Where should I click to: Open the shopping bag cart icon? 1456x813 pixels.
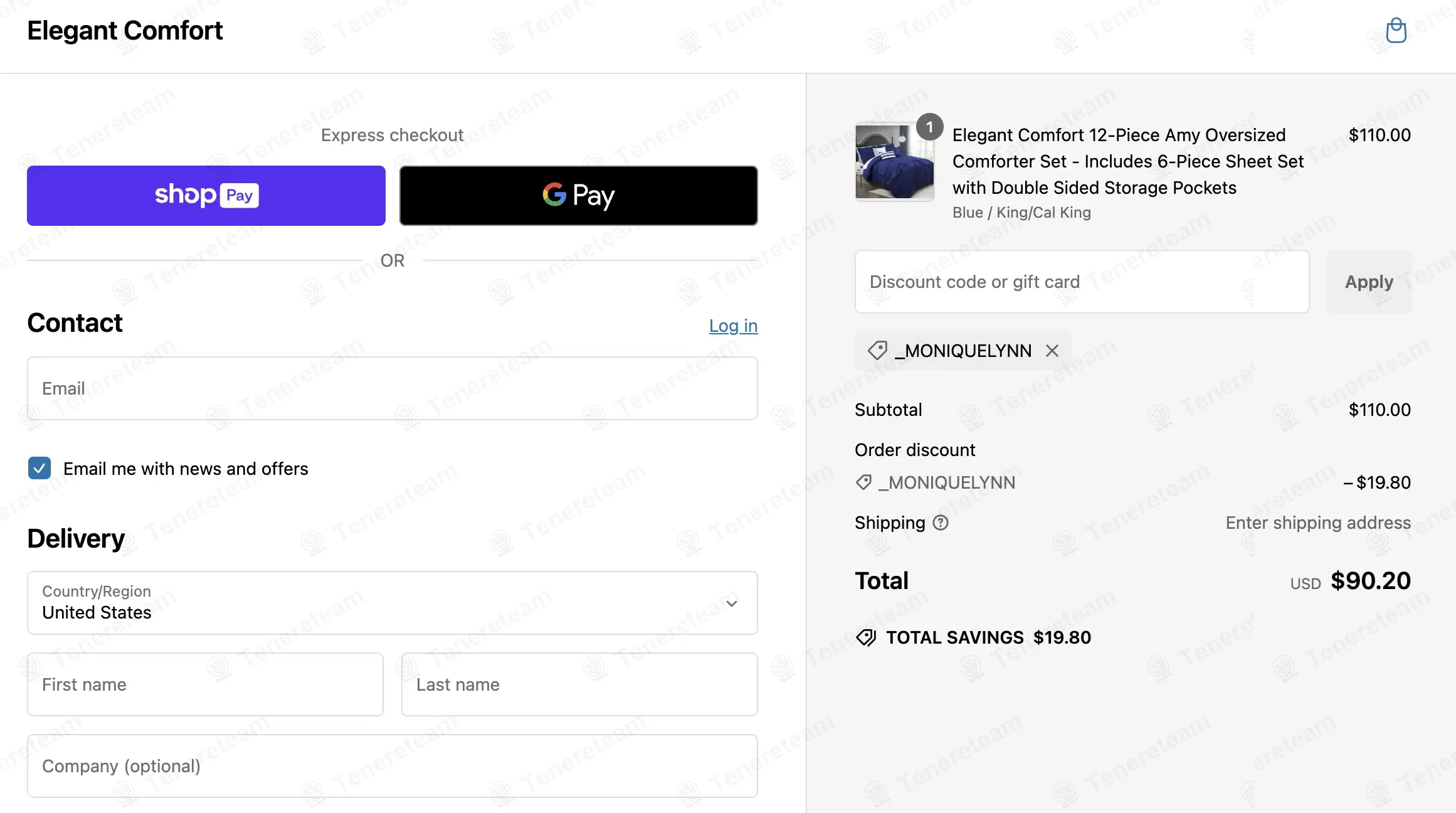1396,30
